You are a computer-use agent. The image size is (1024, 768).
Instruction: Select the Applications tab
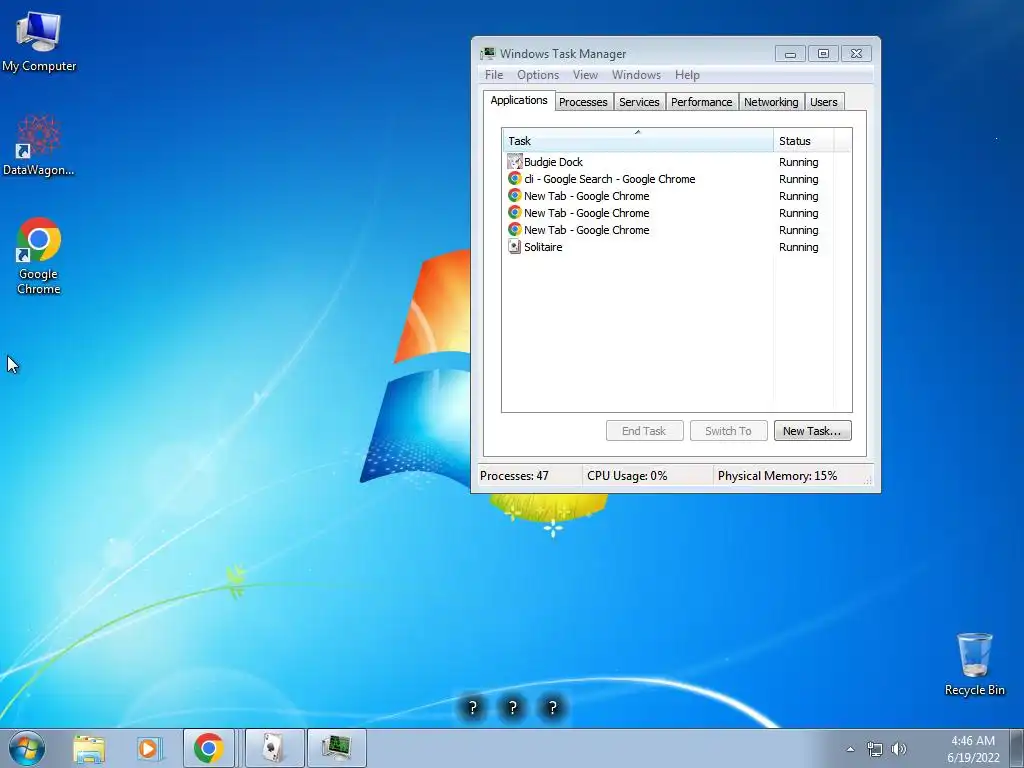519,100
